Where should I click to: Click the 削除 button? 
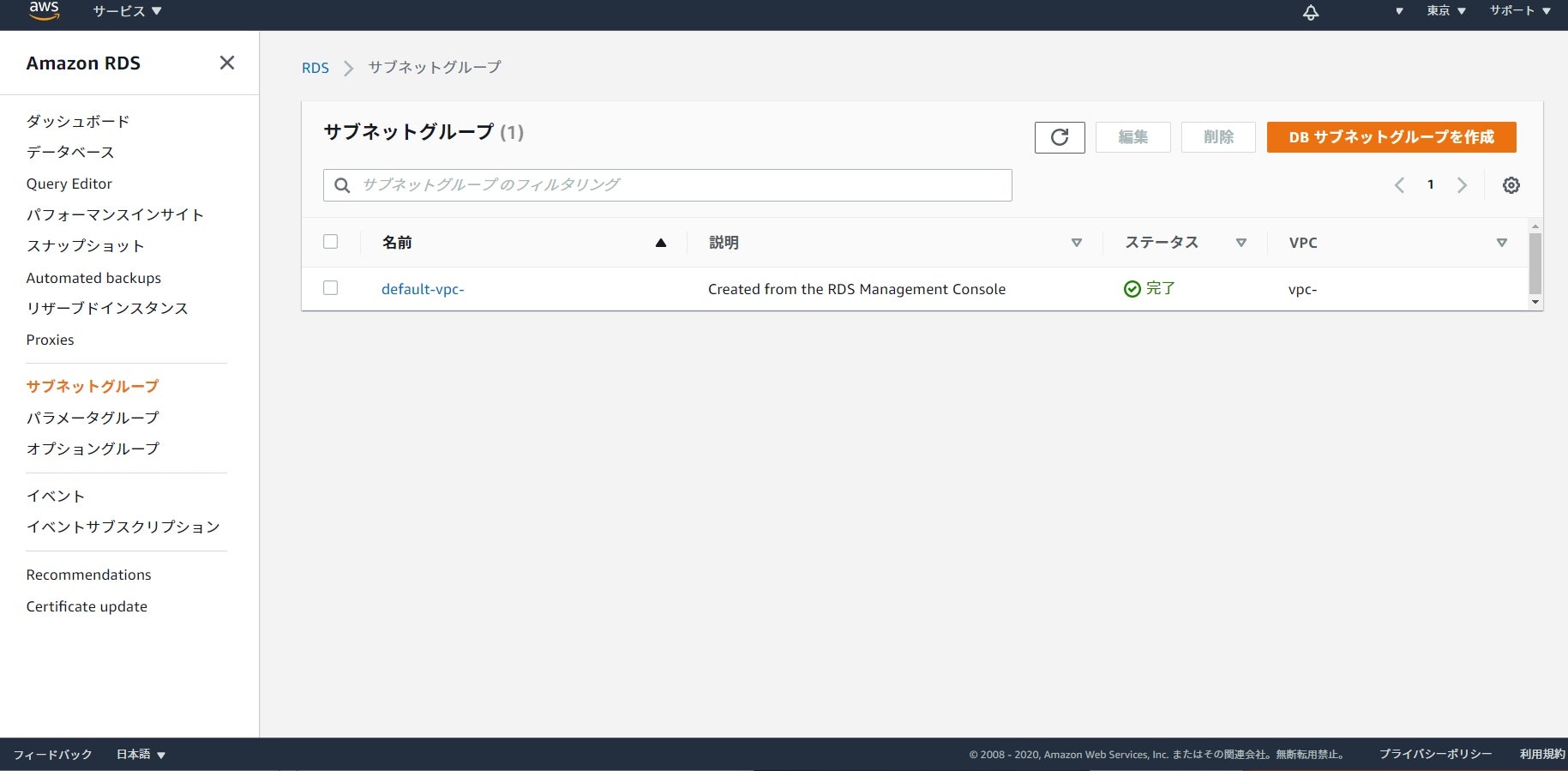pyautogui.click(x=1218, y=137)
